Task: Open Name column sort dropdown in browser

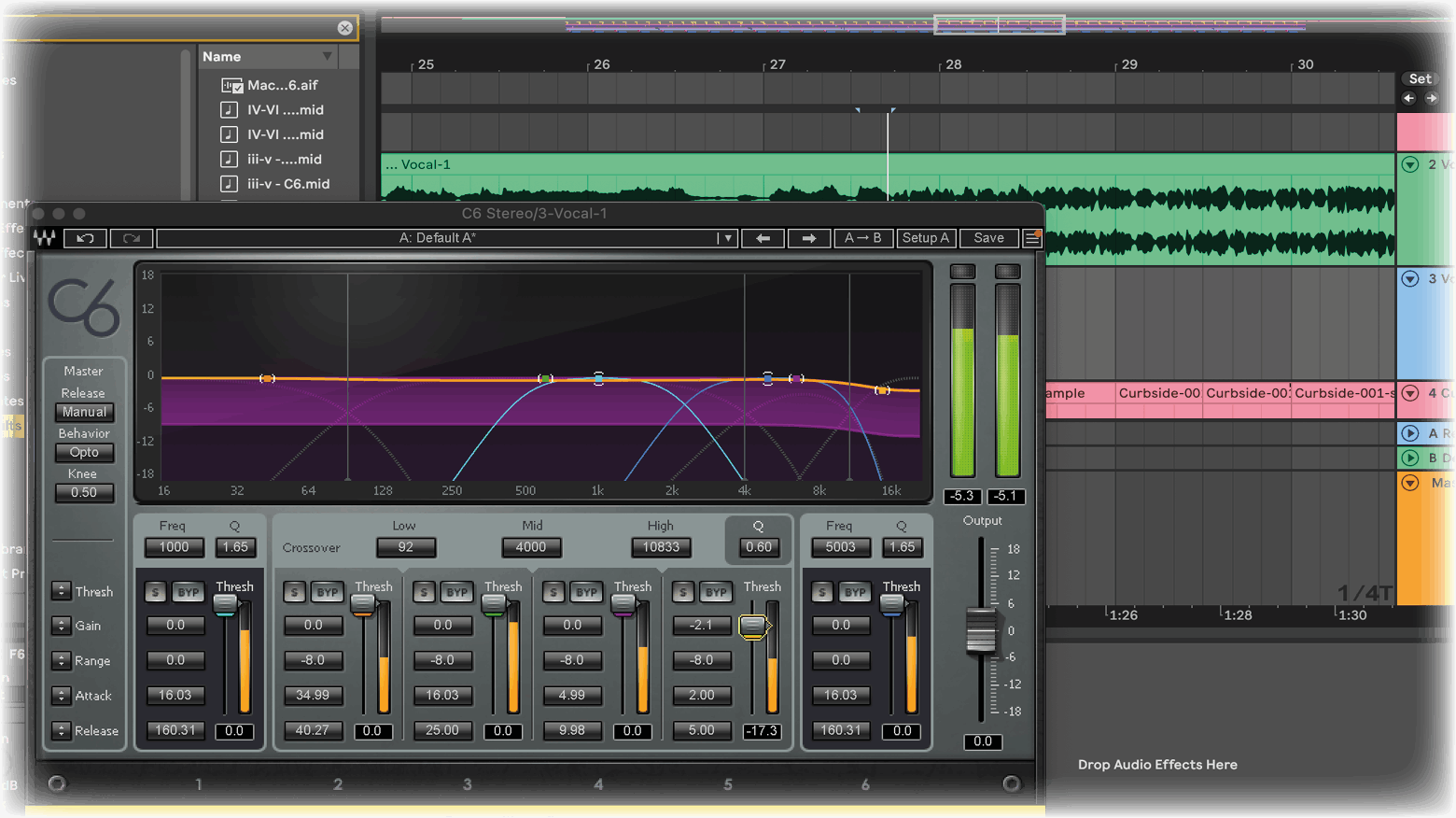Action: coord(327,57)
